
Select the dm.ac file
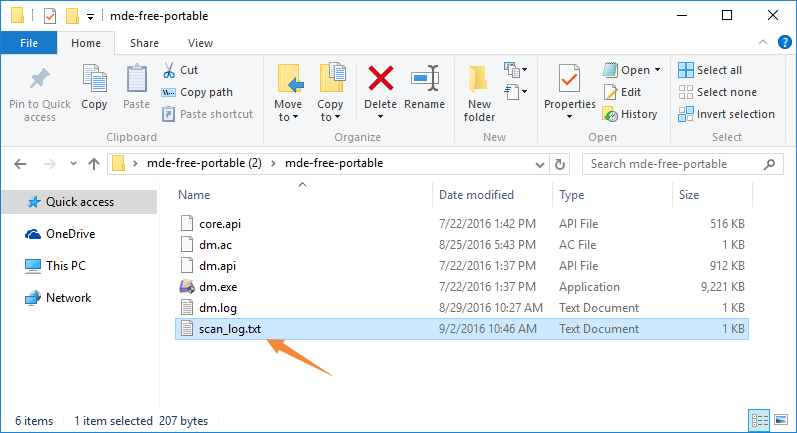[462, 245]
